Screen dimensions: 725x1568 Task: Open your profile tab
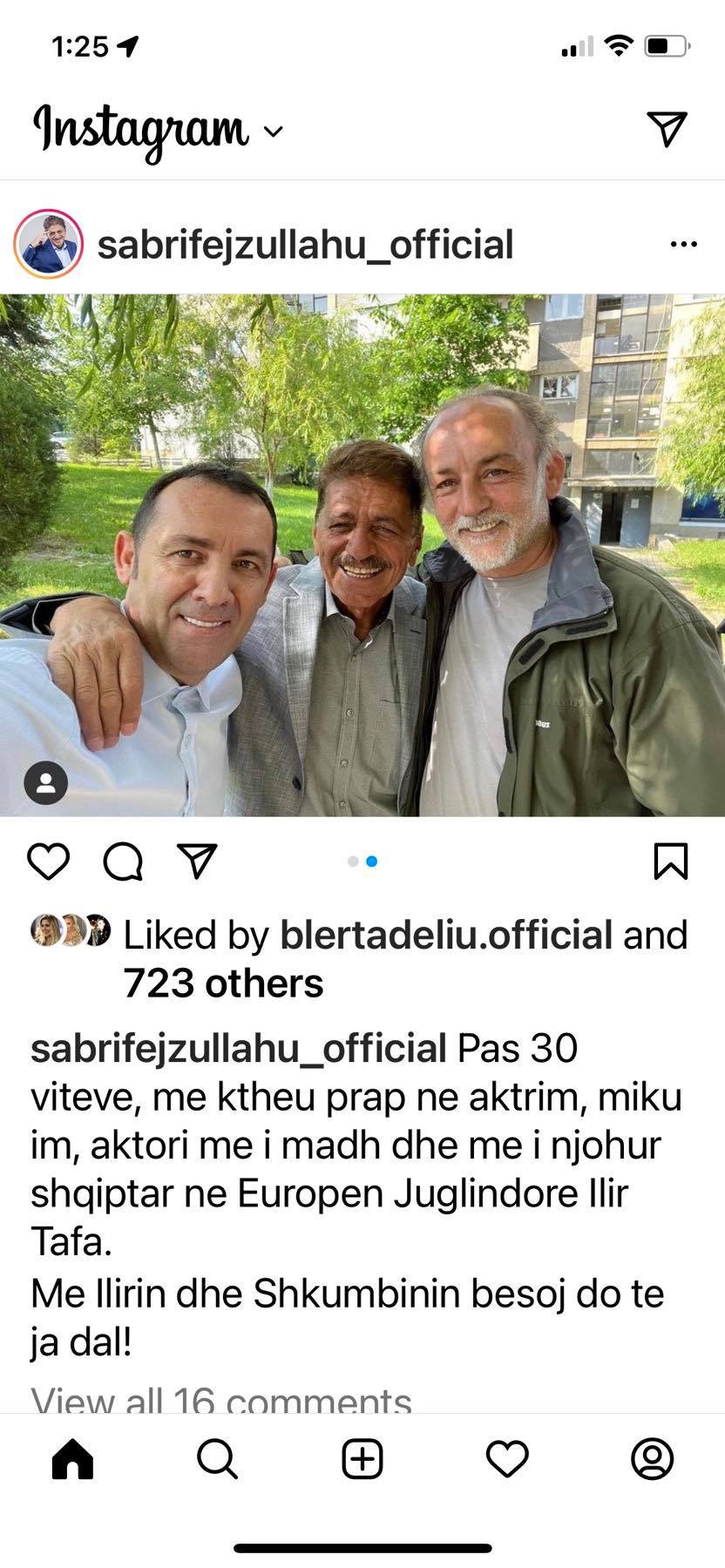652,1458
